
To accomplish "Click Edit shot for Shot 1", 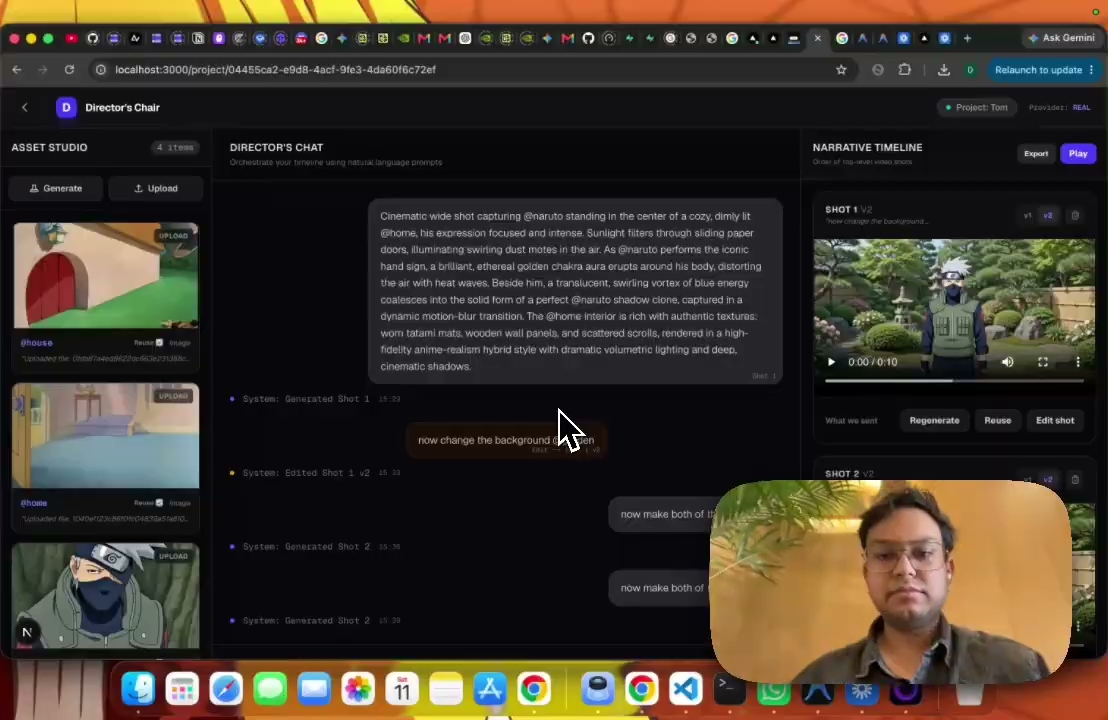I will point(1055,420).
